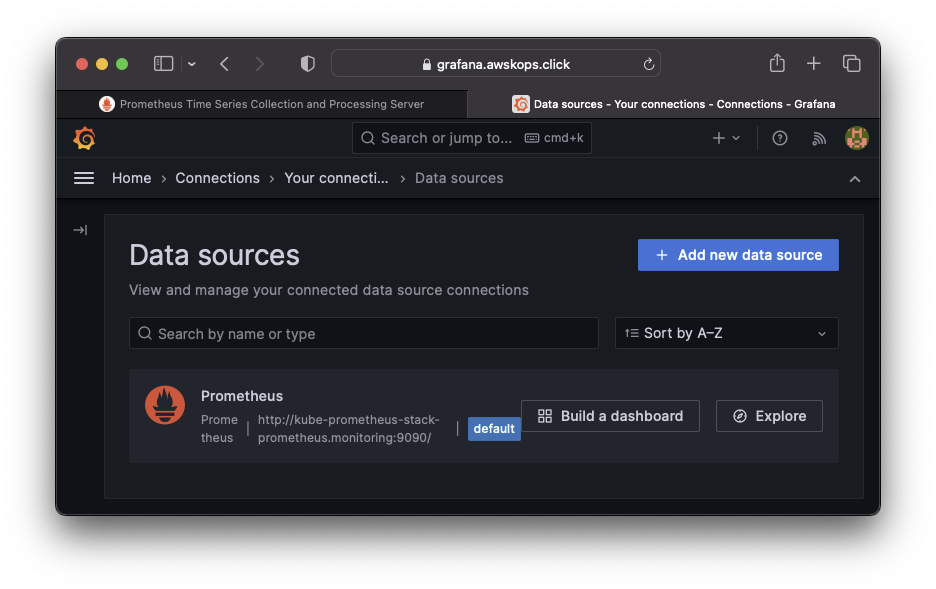Click the default badge on Prometheus row
The width and height of the screenshot is (936, 589).
click(x=494, y=428)
